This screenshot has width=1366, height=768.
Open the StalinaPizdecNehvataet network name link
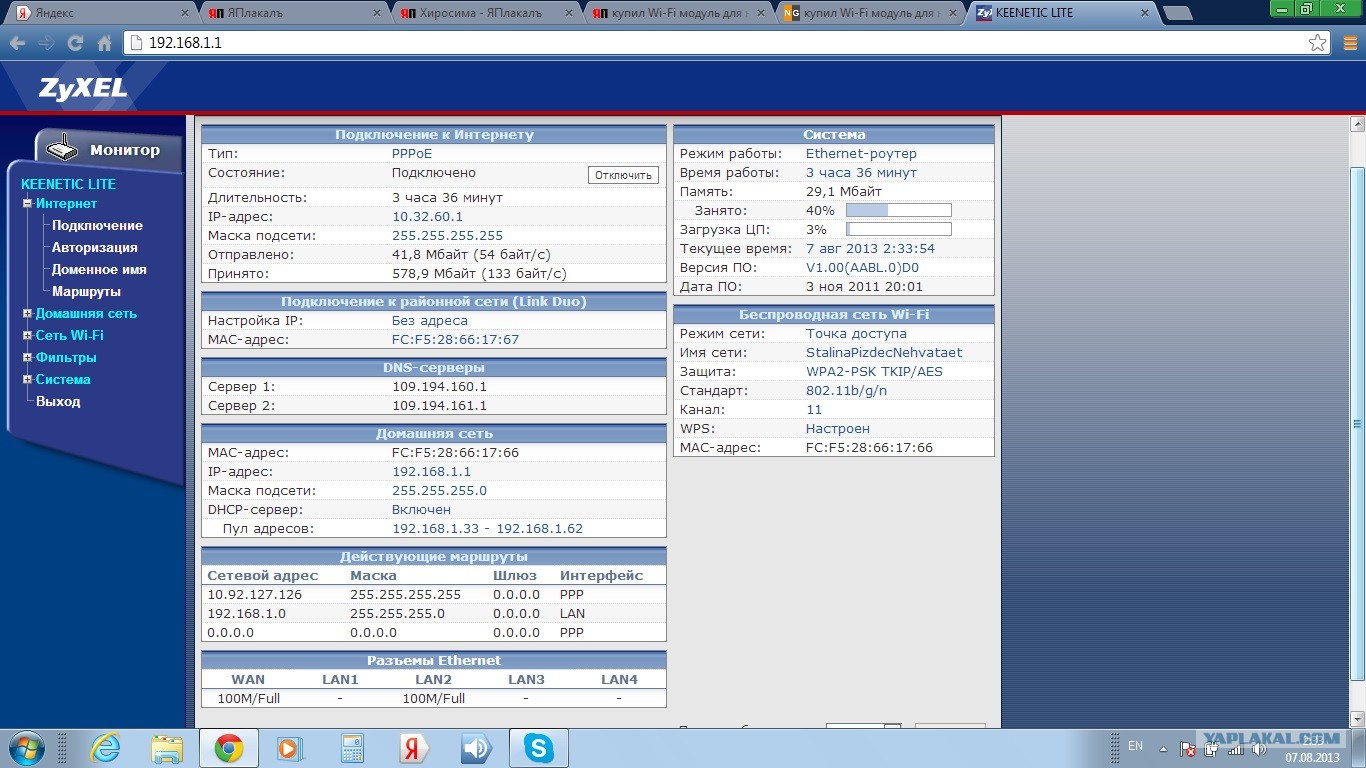(x=884, y=353)
